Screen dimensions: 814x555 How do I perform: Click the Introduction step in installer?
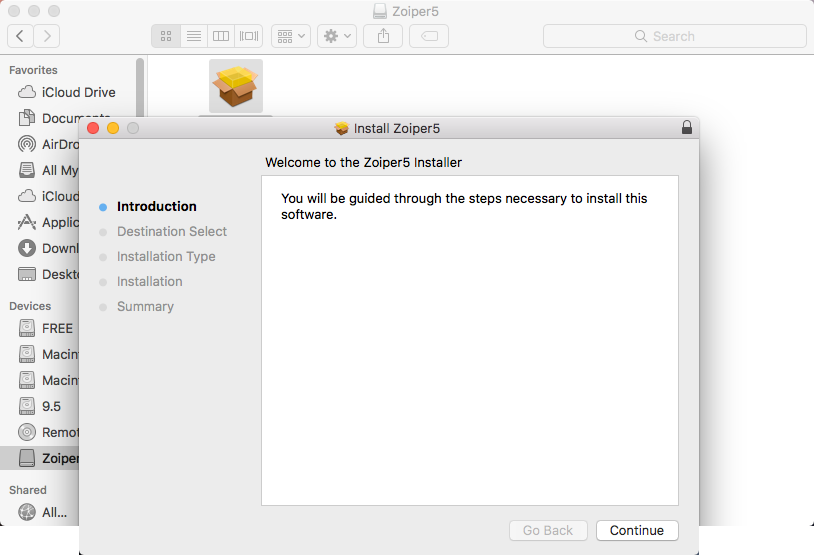click(156, 206)
